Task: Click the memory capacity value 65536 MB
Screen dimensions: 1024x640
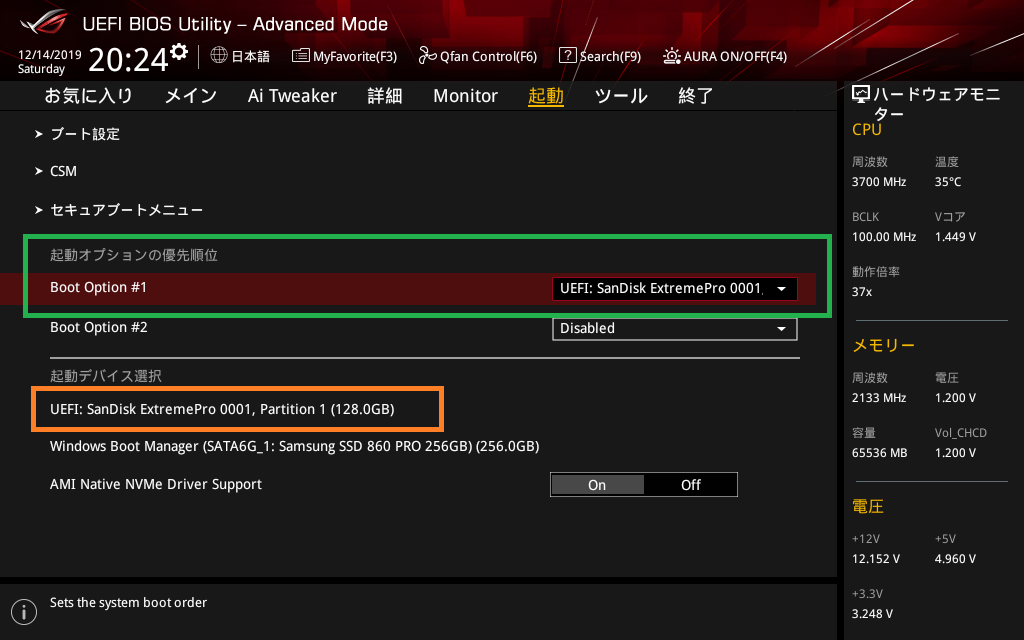Action: [880, 453]
